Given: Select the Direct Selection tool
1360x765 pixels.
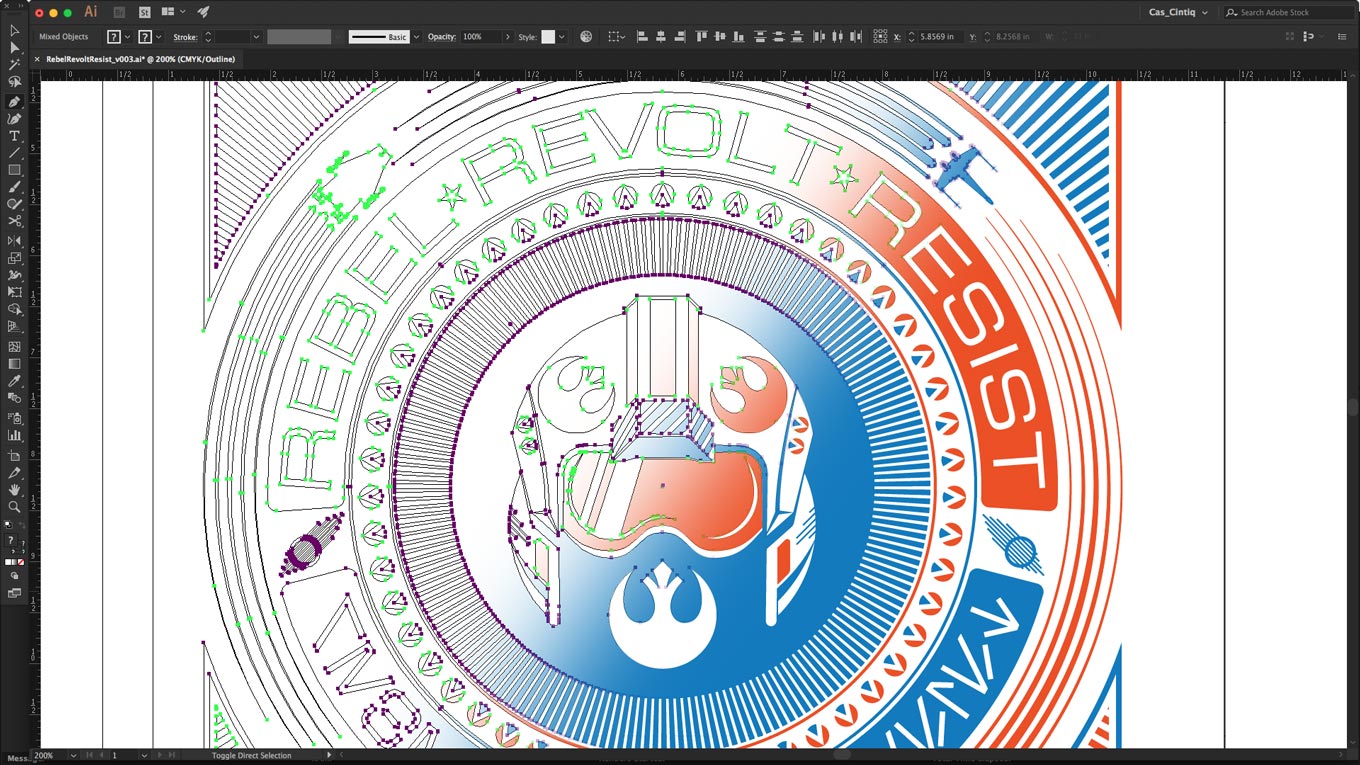Looking at the screenshot, I should pyautogui.click(x=14, y=48).
